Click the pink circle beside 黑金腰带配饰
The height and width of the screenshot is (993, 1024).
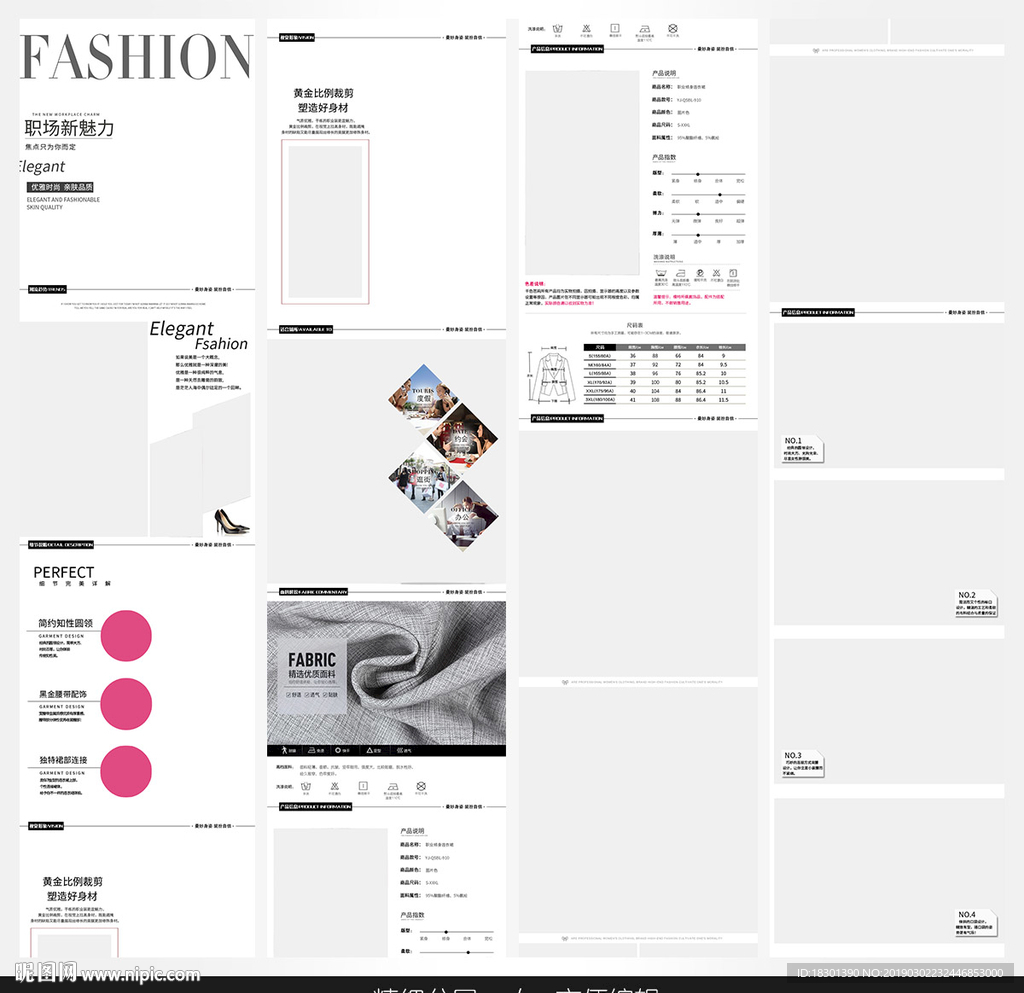126,704
